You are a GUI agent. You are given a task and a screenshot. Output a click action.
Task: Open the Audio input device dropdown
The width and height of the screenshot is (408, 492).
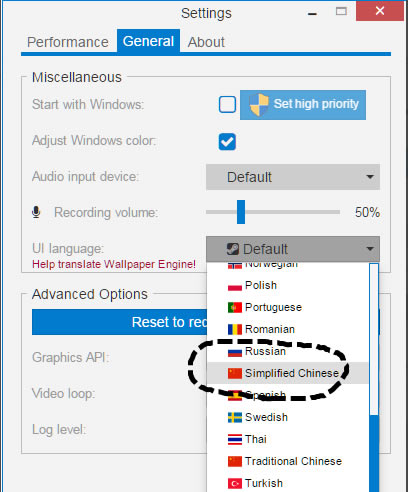(293, 177)
